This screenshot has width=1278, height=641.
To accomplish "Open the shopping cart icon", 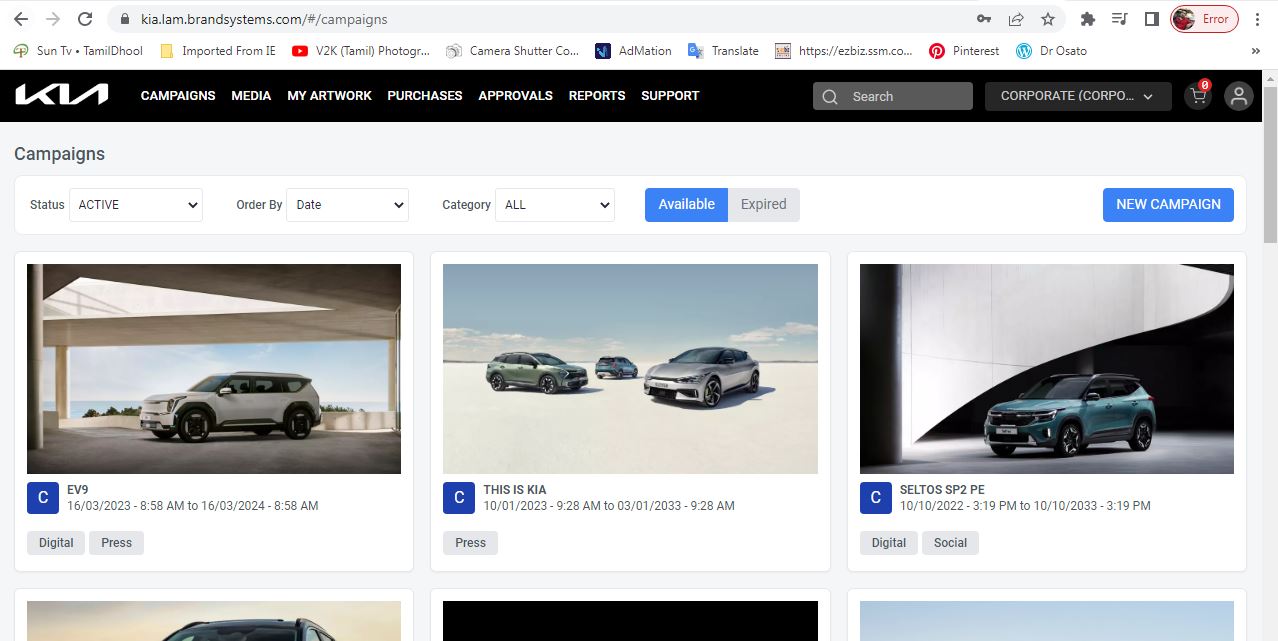I will 1197,96.
